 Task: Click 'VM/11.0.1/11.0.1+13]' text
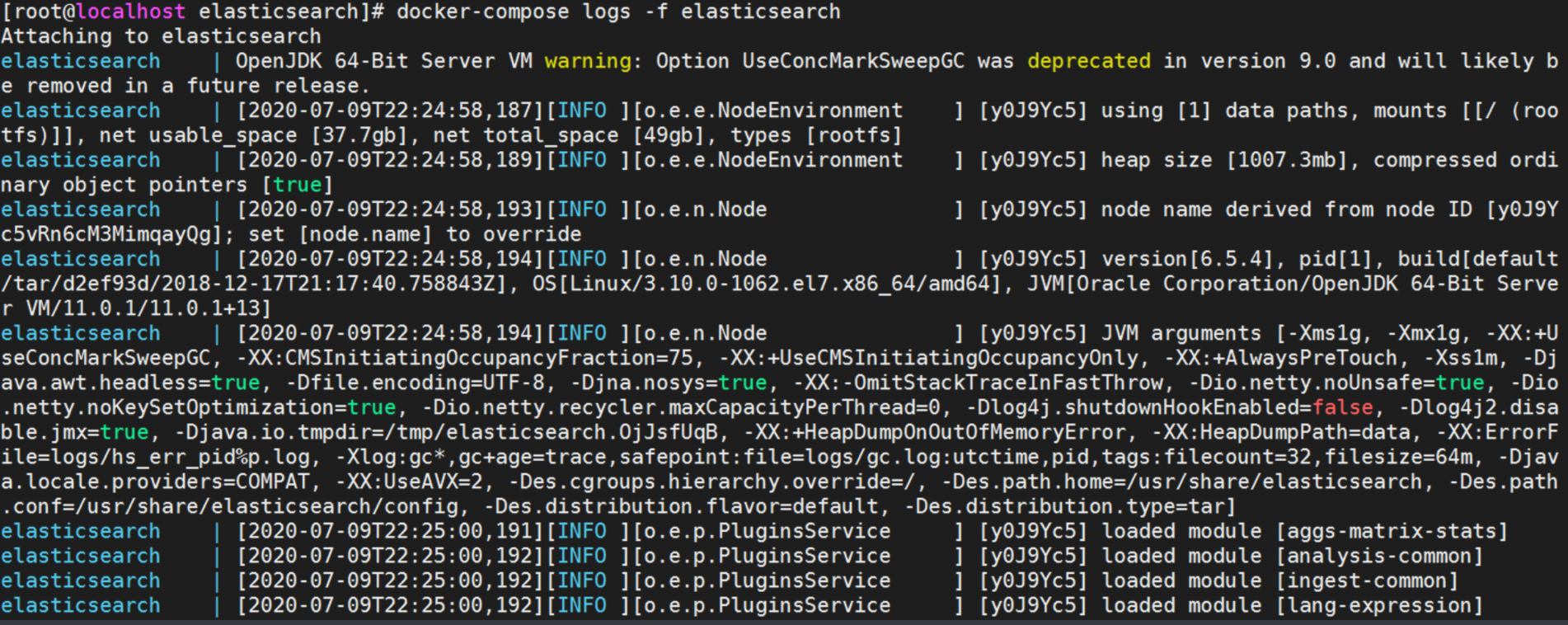pos(148,308)
